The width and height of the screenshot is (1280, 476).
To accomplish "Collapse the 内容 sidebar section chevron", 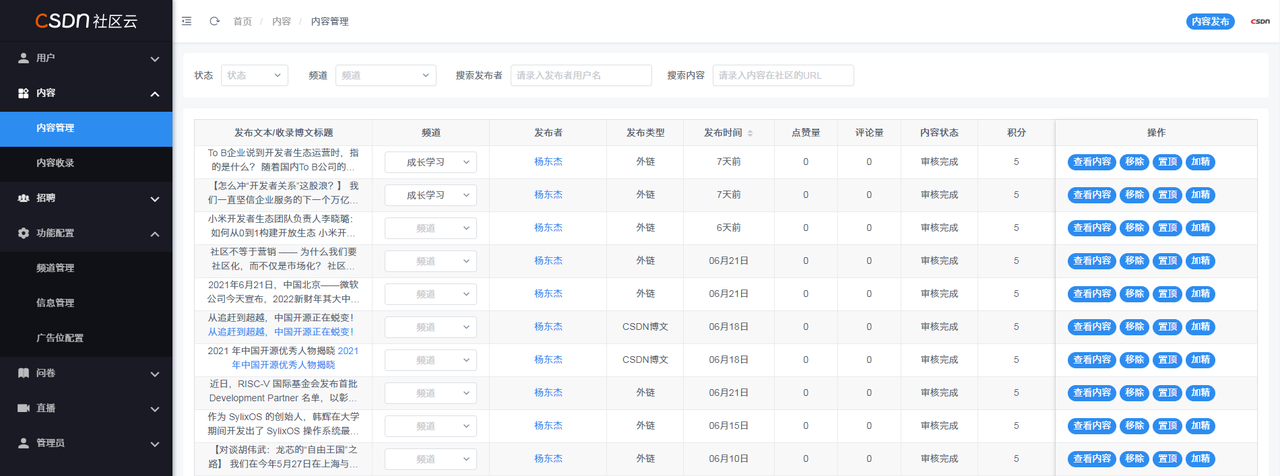I will point(155,94).
